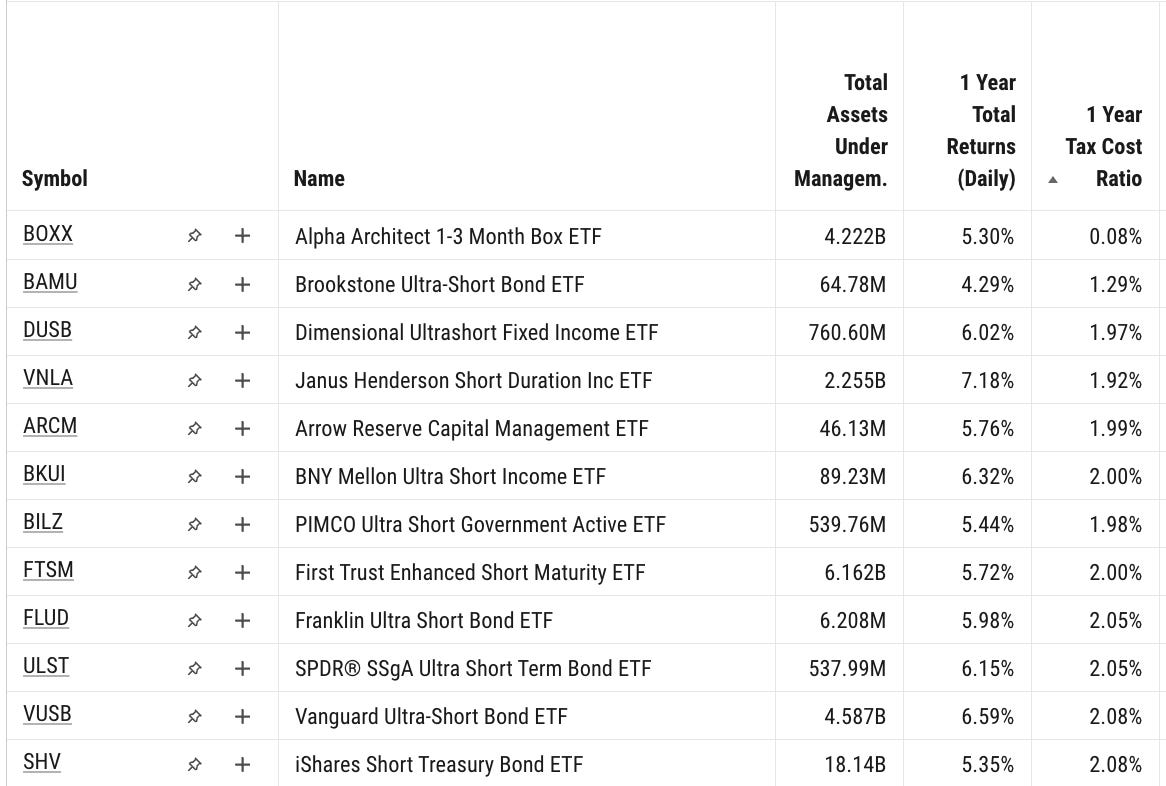Click the plus icon next to VNLA
Image resolution: width=1166 pixels, height=786 pixels.
tap(242, 380)
